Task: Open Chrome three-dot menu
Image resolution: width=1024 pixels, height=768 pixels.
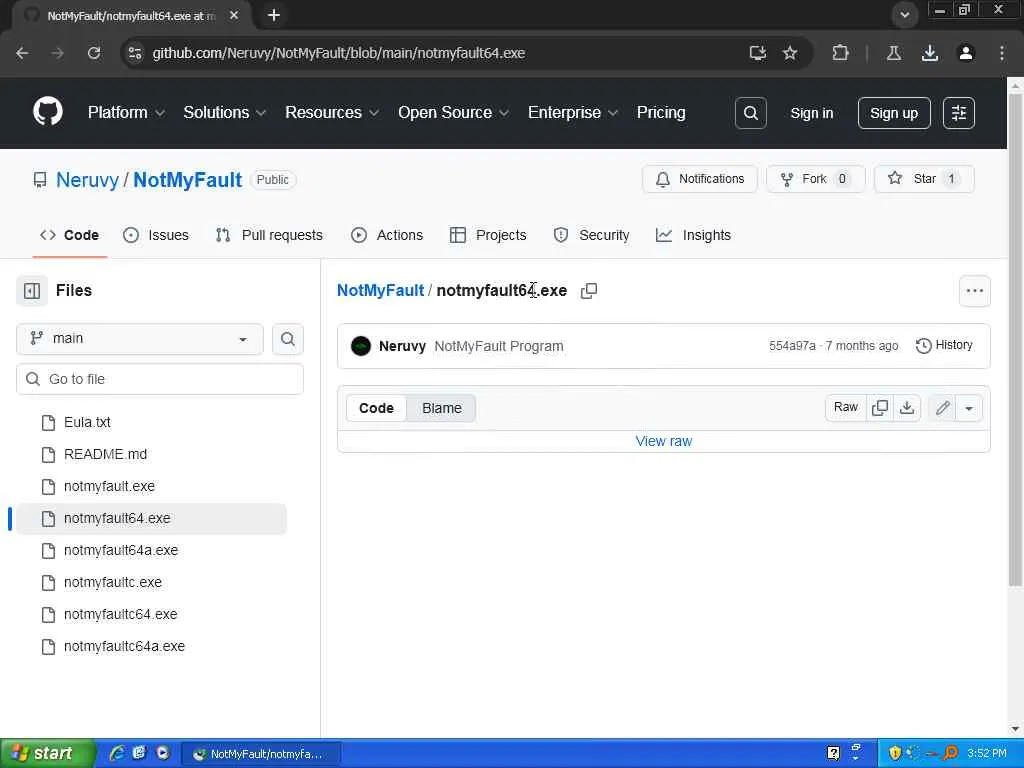Action: point(1001,53)
